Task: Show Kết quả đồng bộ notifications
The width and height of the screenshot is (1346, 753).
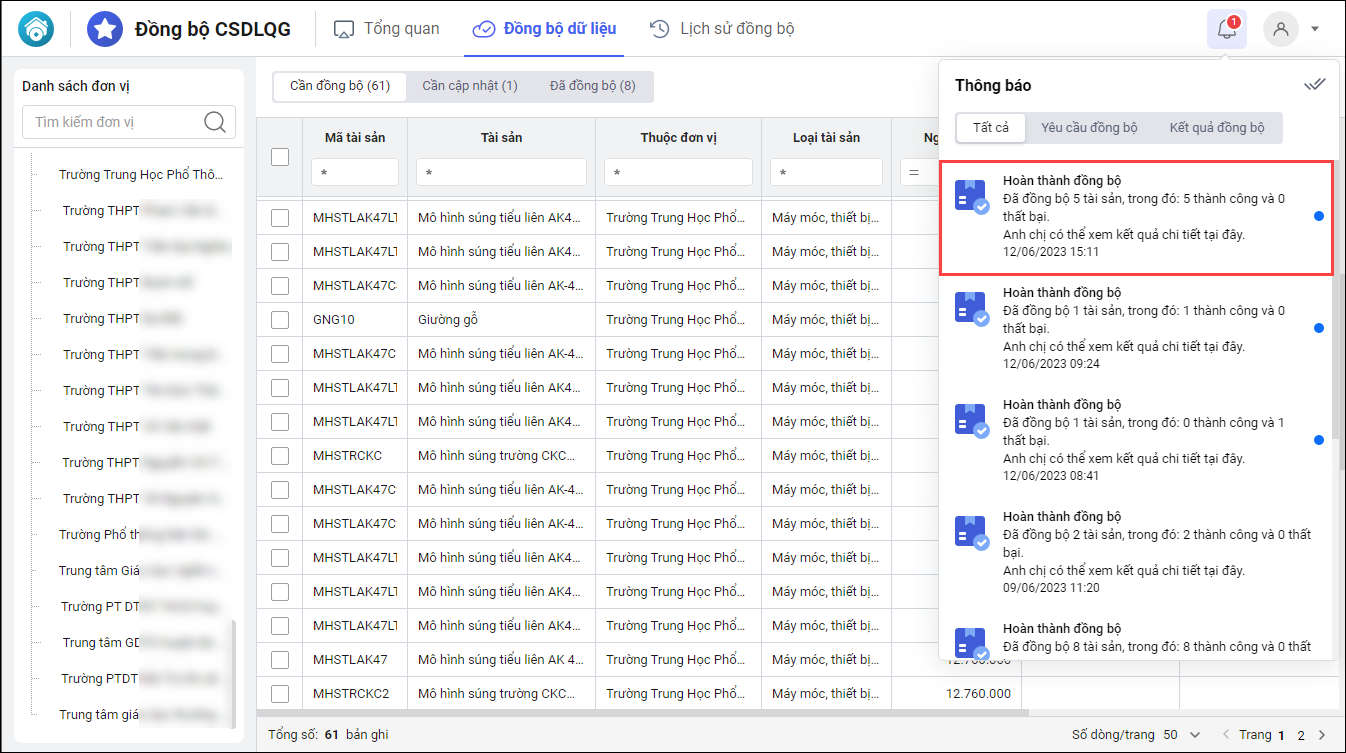Action: pyautogui.click(x=1217, y=127)
